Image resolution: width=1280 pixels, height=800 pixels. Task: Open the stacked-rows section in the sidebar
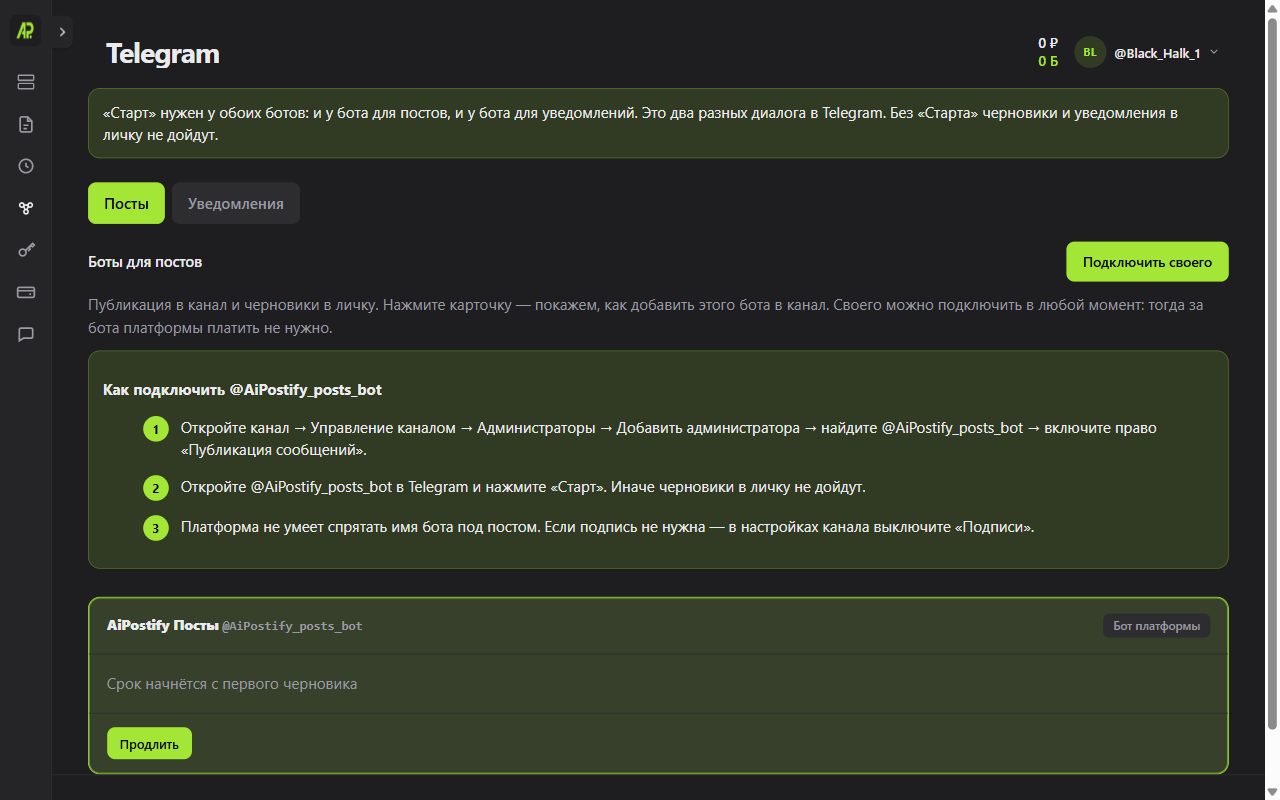[26, 82]
